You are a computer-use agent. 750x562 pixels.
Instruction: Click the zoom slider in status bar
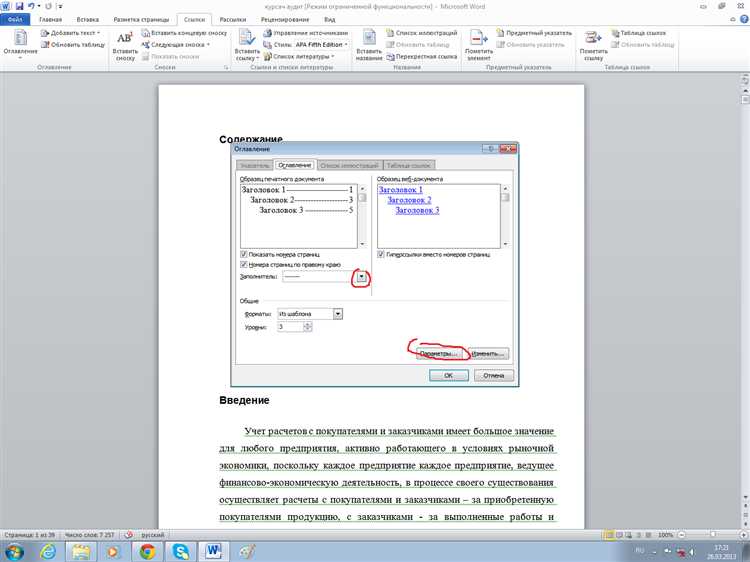click(x=712, y=535)
